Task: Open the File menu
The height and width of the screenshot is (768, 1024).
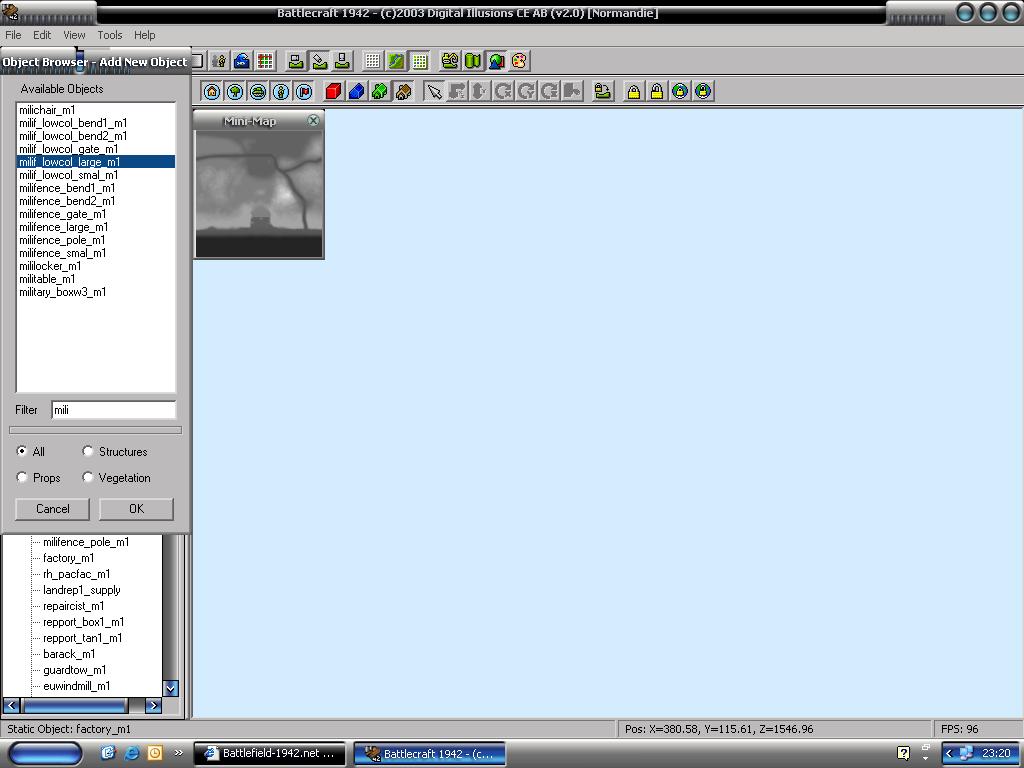Action: point(13,35)
